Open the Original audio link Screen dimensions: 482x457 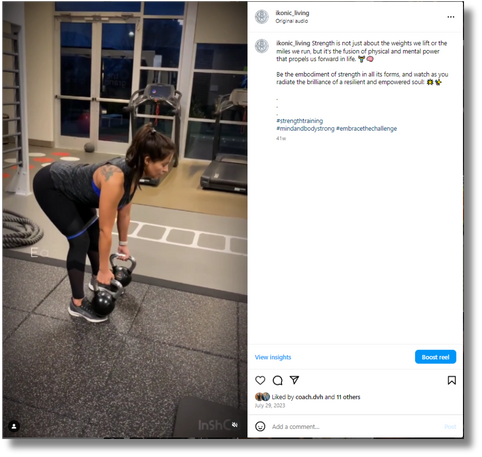pyautogui.click(x=292, y=21)
